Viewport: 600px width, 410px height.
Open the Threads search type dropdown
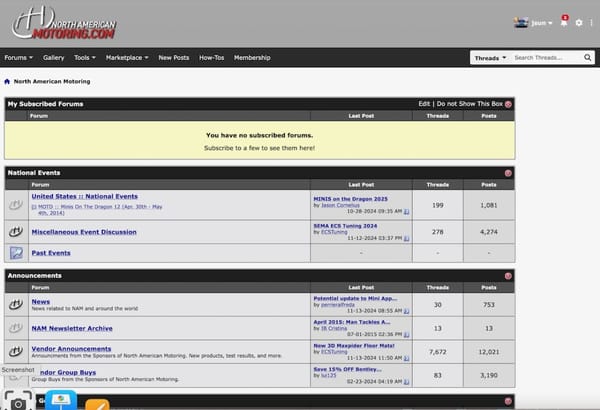coord(490,58)
